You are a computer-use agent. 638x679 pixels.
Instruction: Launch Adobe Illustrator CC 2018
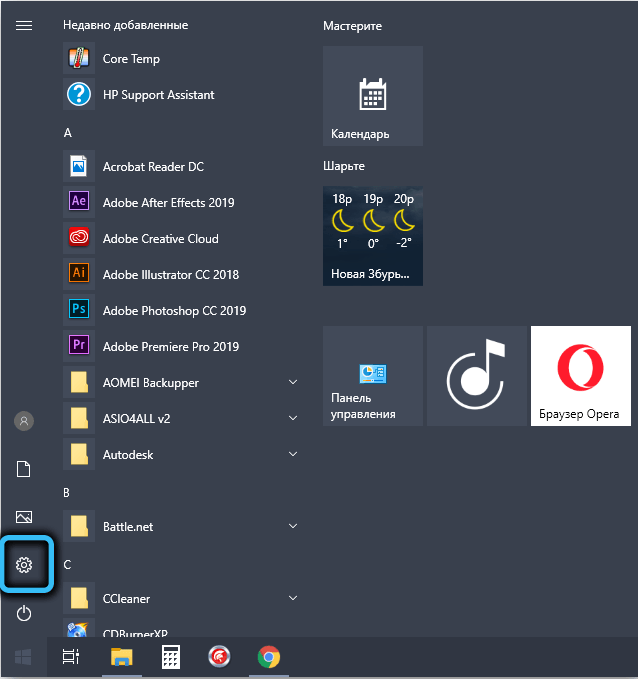pyautogui.click(x=181, y=274)
